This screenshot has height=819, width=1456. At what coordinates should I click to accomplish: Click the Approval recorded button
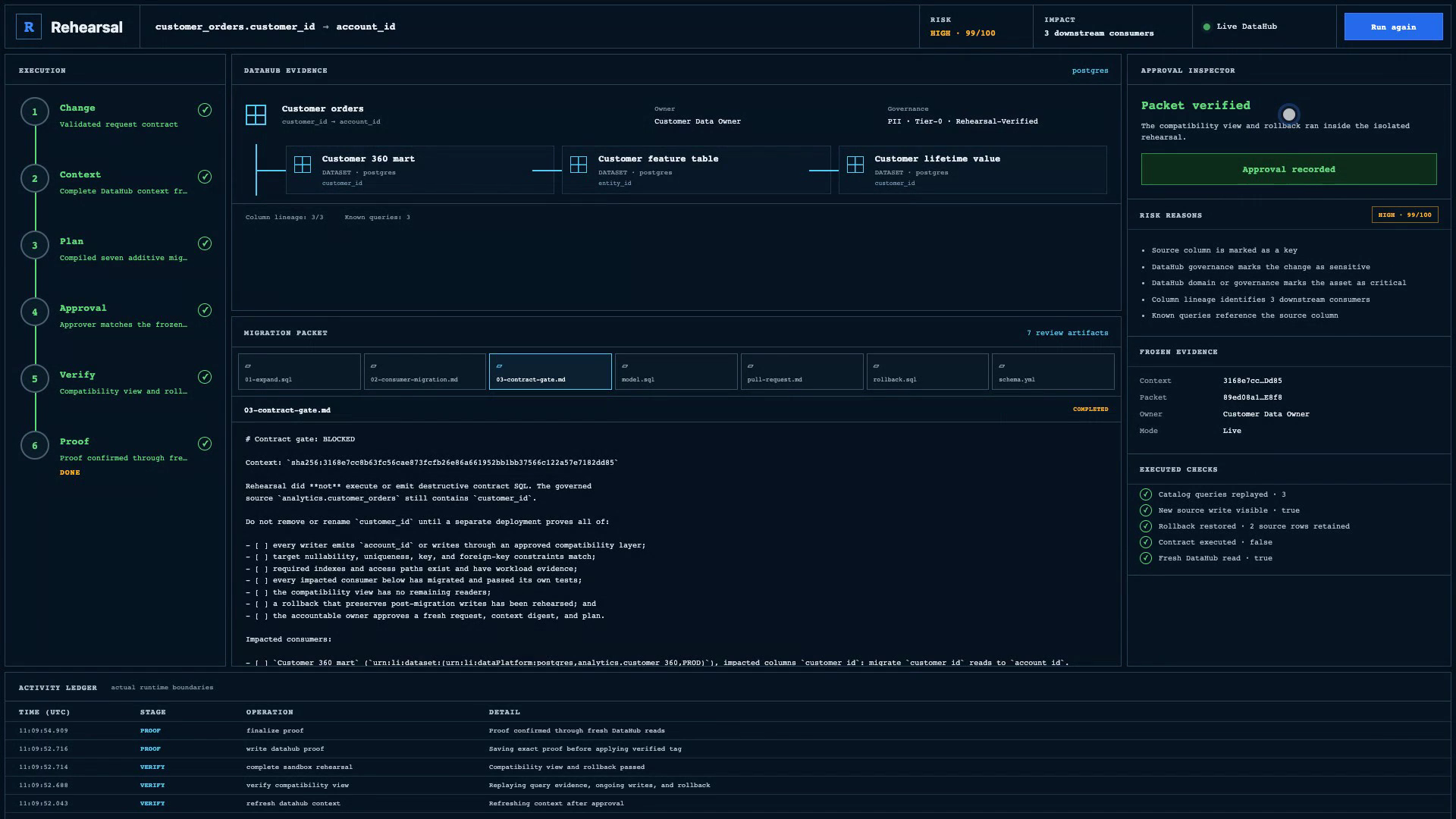(x=1289, y=169)
